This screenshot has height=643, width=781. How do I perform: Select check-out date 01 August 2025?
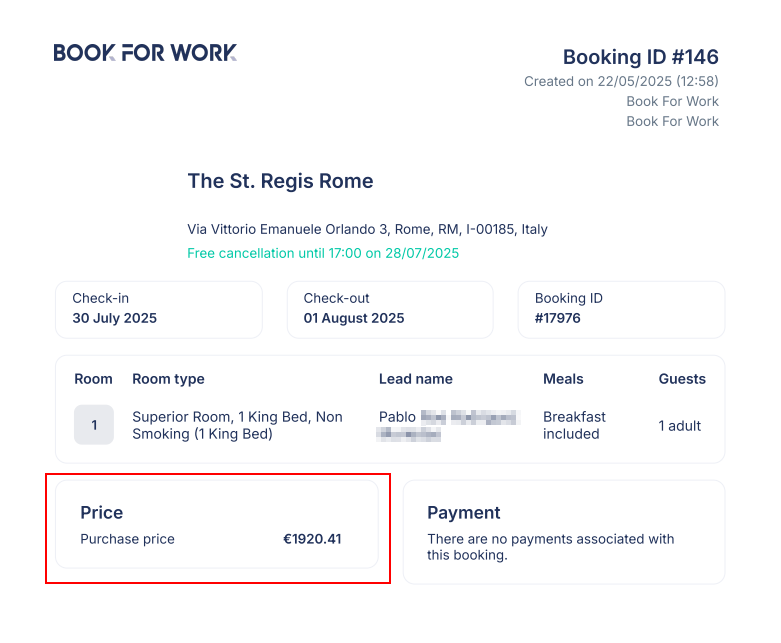tap(354, 318)
